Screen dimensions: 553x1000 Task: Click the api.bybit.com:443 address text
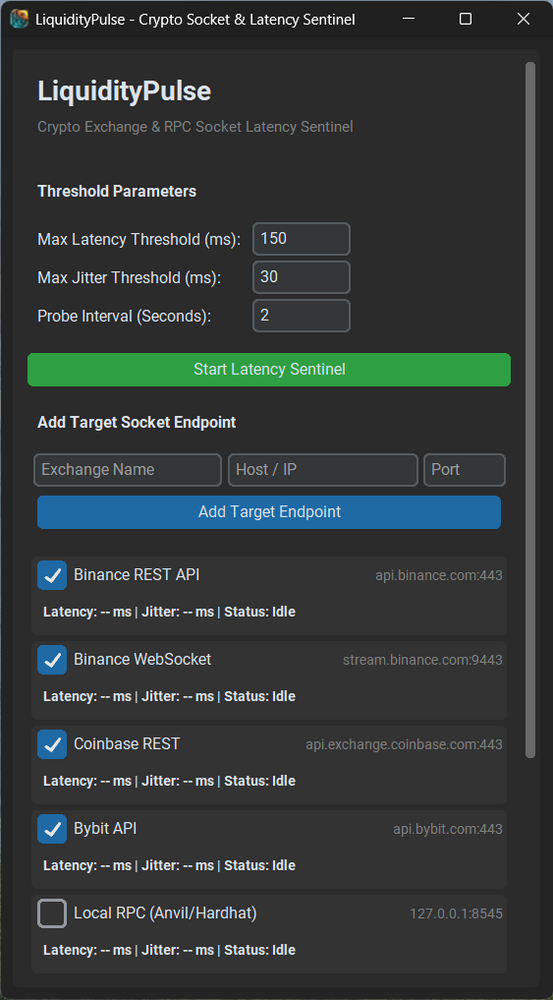[x=448, y=830]
